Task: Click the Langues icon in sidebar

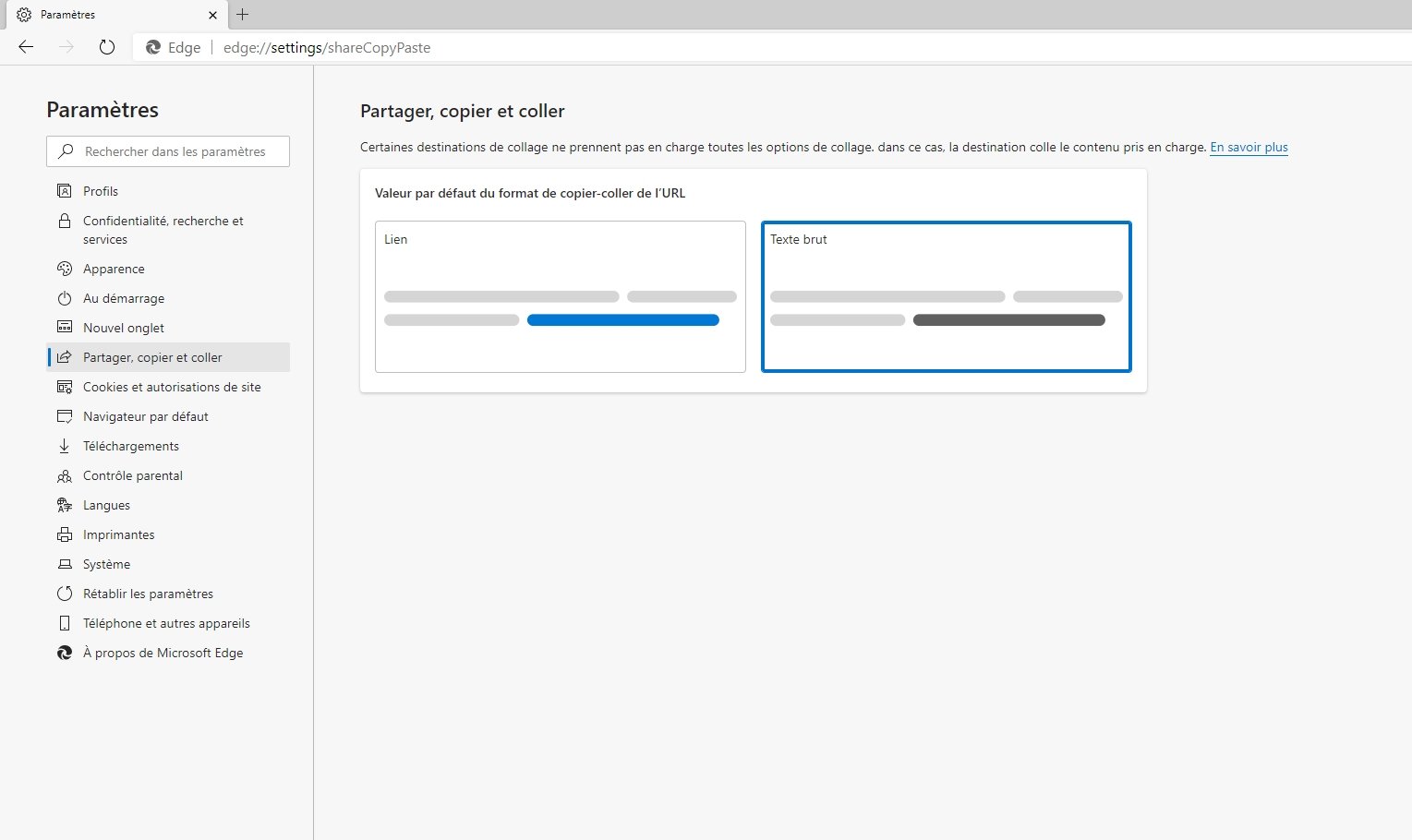Action: [65, 505]
